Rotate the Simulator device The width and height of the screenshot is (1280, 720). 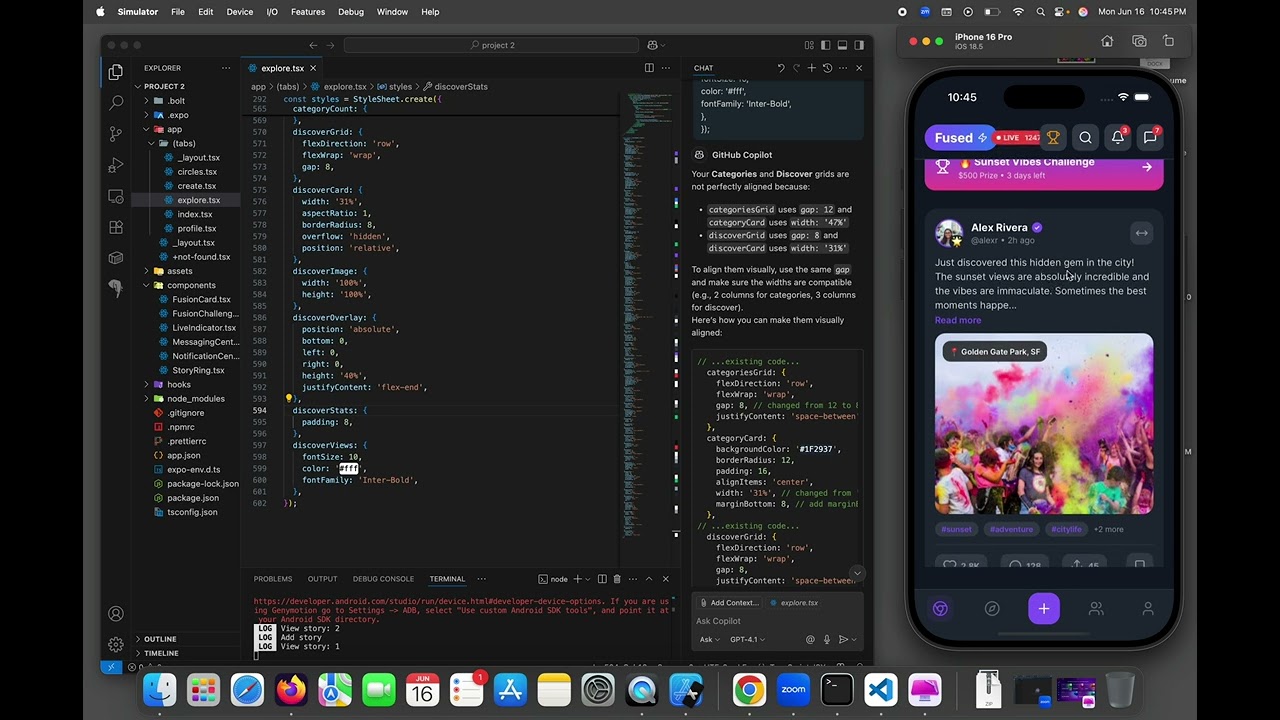click(x=1169, y=41)
